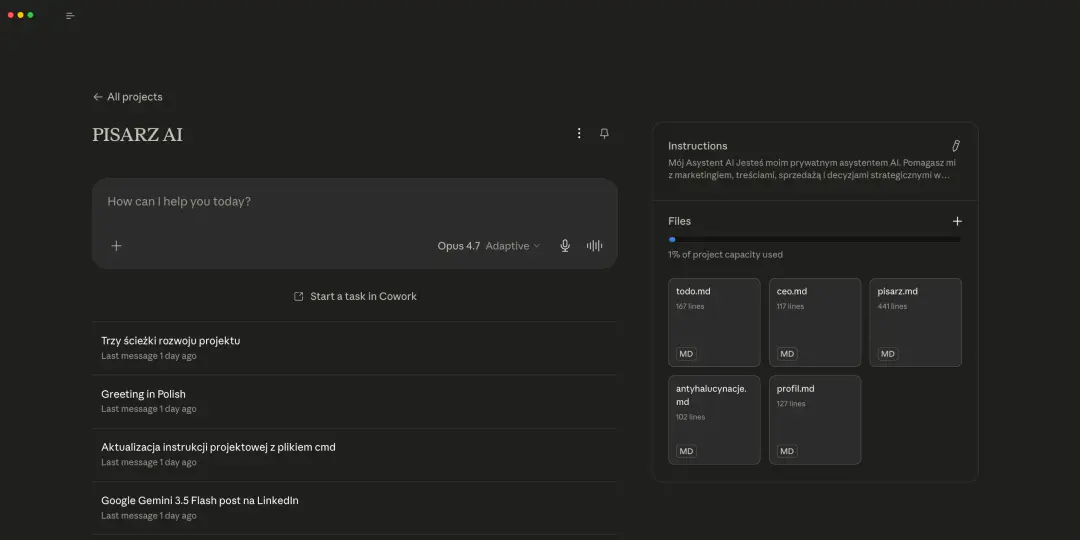Click the Instructions heading
Viewport: 1080px width, 540px height.
click(x=698, y=146)
